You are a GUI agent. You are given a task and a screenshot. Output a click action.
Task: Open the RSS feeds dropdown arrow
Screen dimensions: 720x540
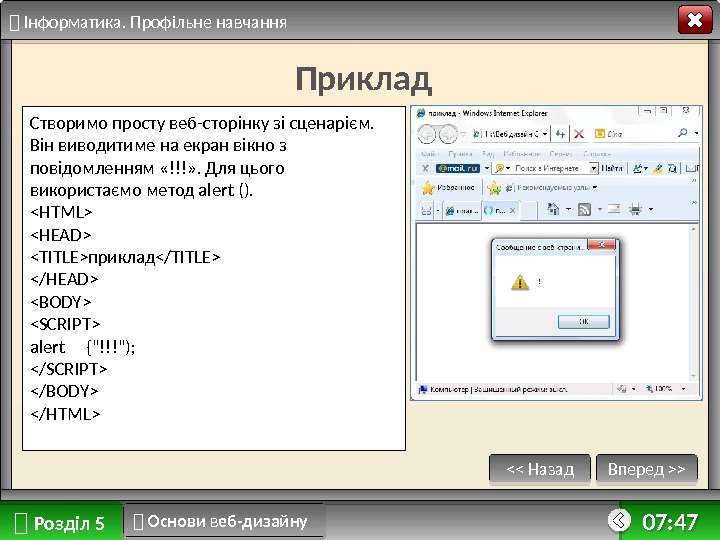pyautogui.click(x=599, y=209)
